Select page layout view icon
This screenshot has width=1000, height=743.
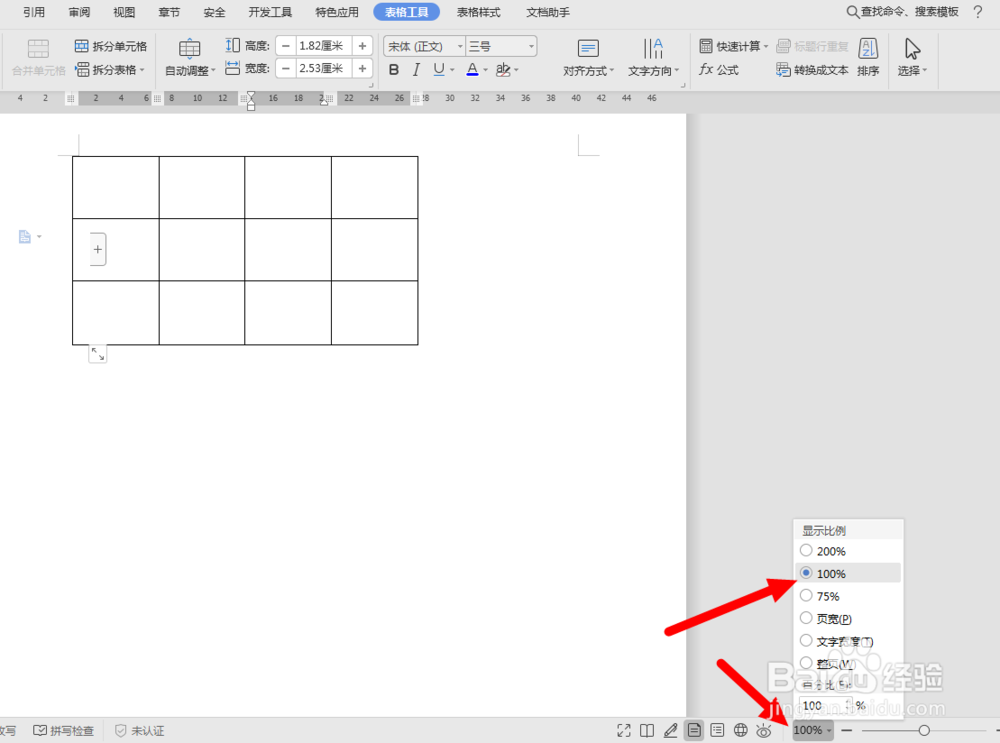[694, 730]
